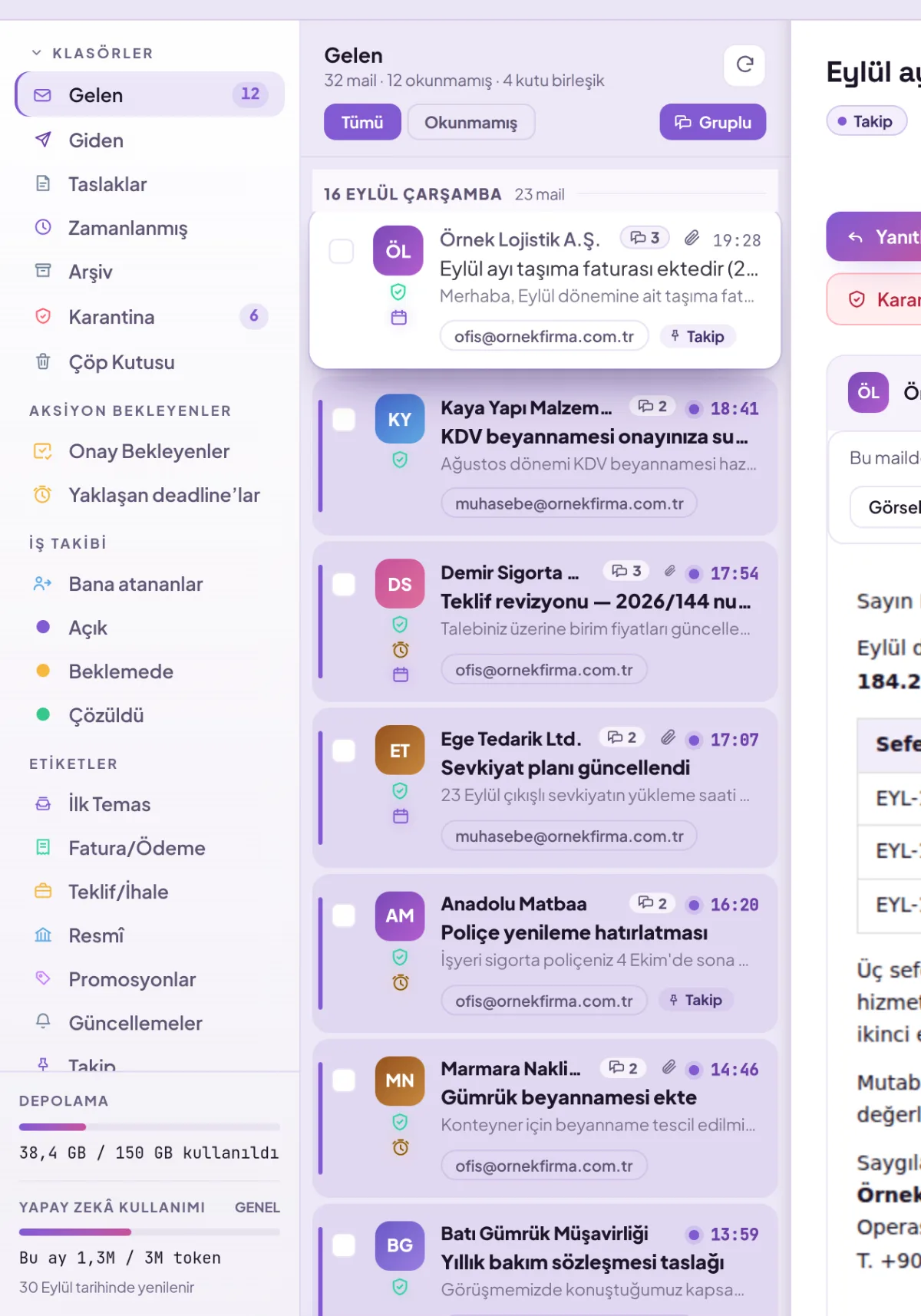Click the GENEL label in Yapay Zekâ Kullanımı
Screen dimensions: 921x1316
(x=257, y=1207)
